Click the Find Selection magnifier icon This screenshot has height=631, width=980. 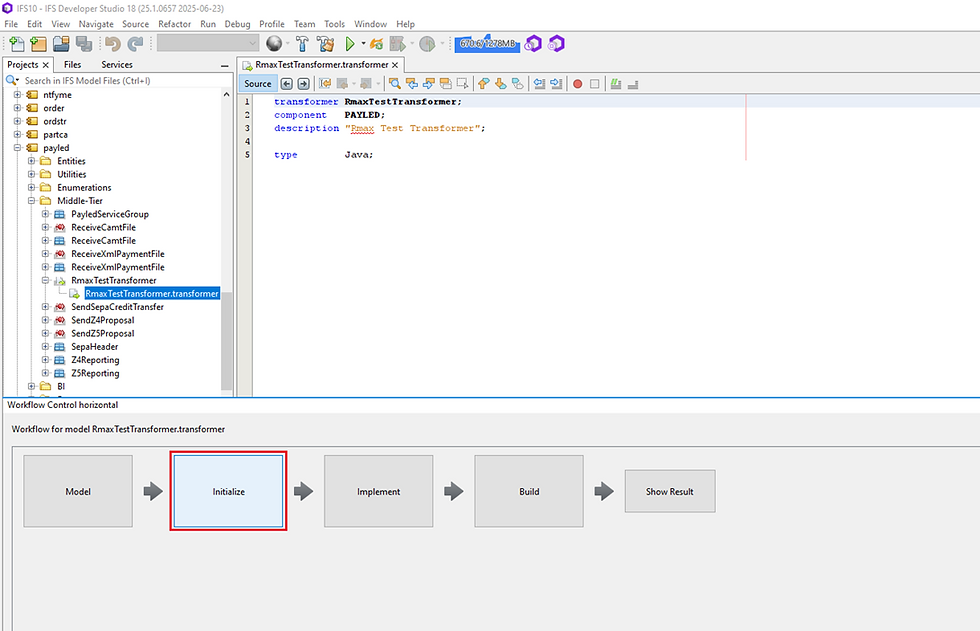tap(394, 84)
